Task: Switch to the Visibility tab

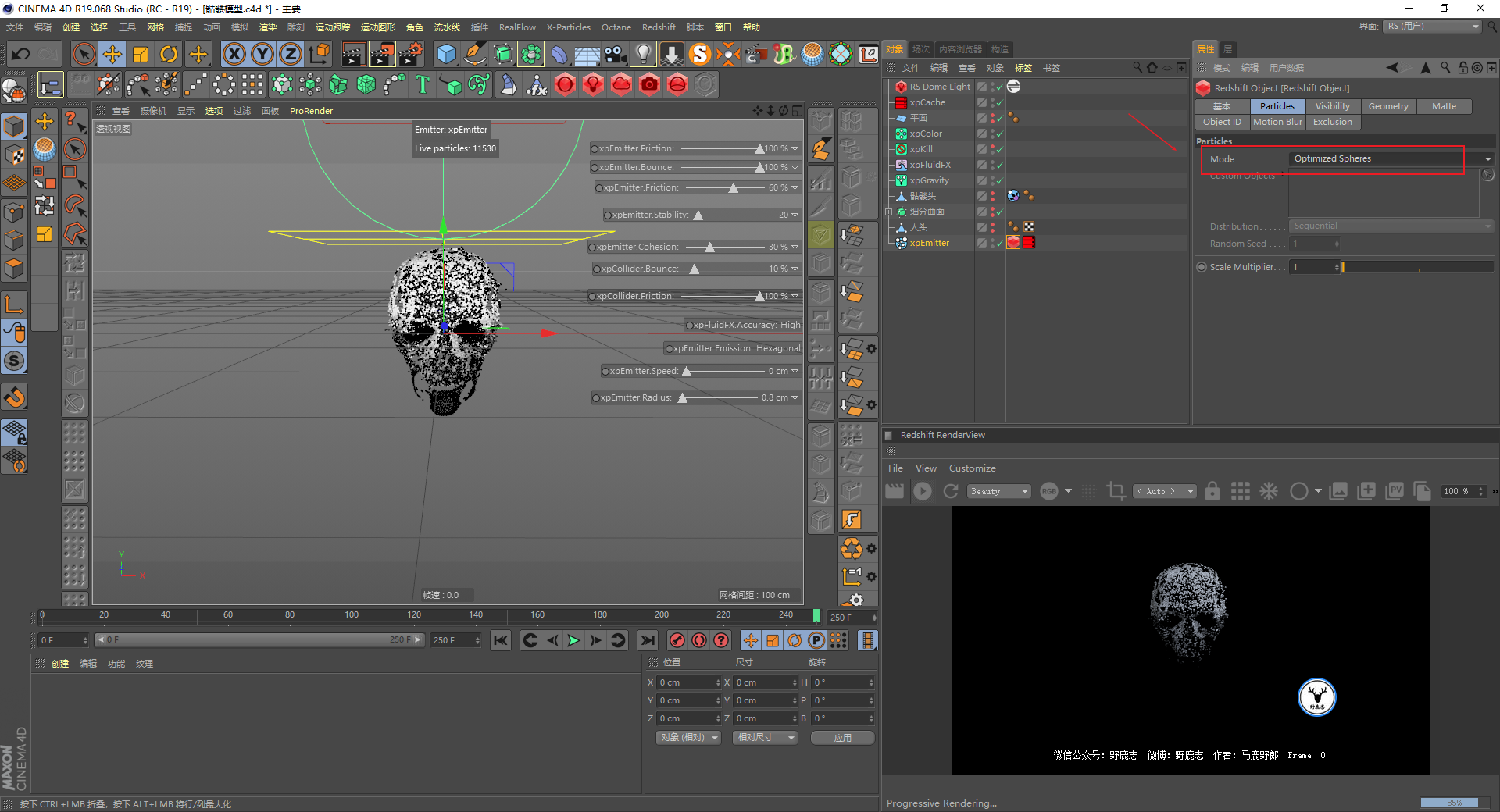Action: 1332,106
